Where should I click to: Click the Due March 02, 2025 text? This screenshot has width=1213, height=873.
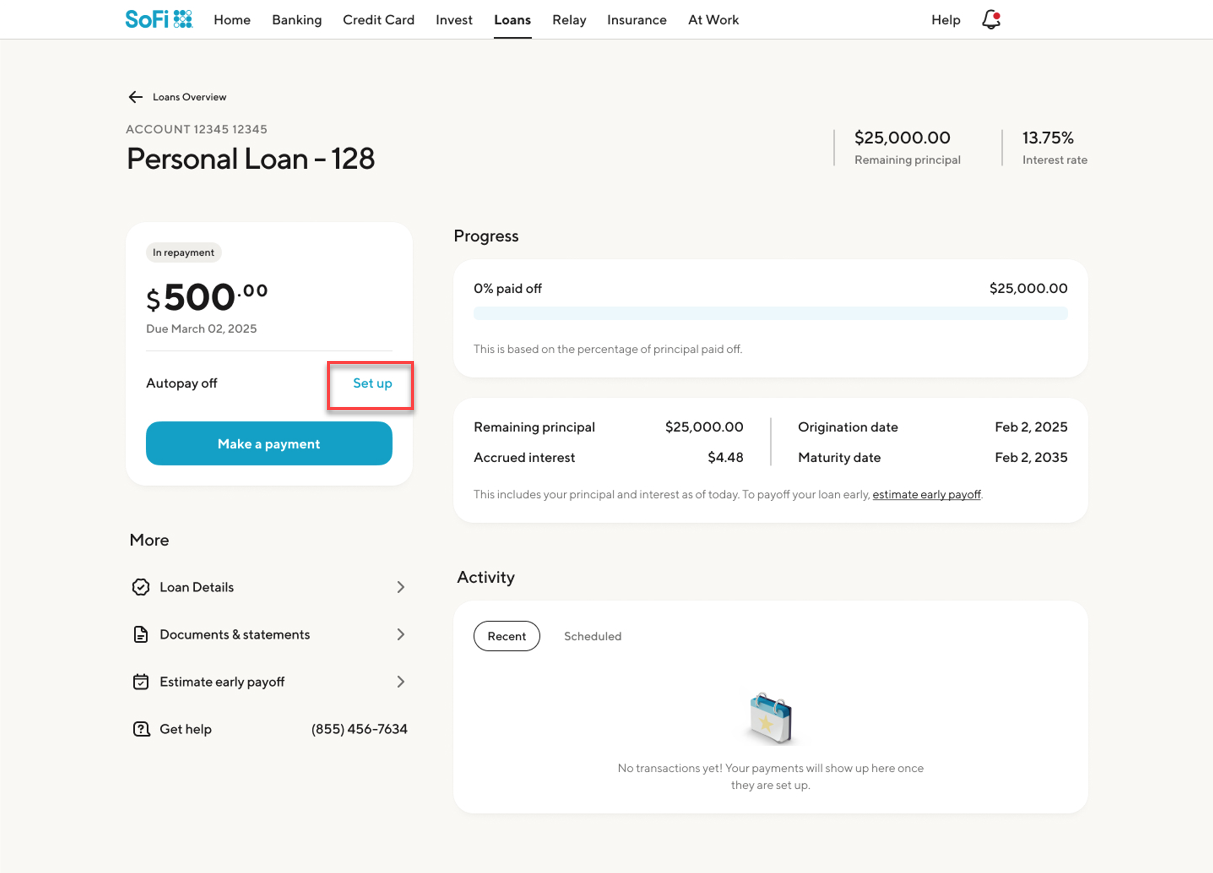click(201, 329)
